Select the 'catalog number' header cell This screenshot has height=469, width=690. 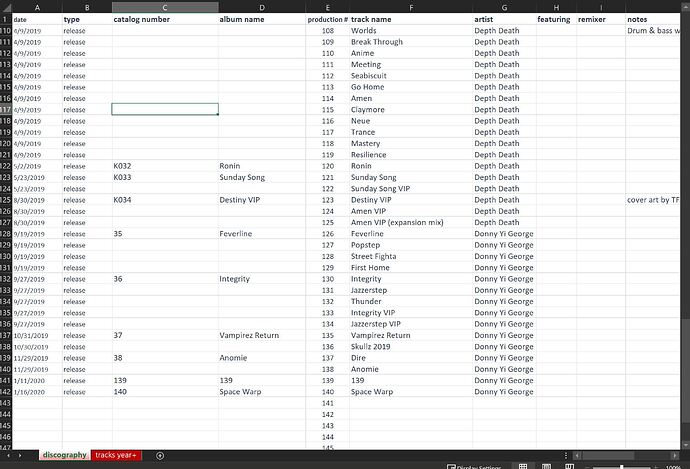[165, 19]
